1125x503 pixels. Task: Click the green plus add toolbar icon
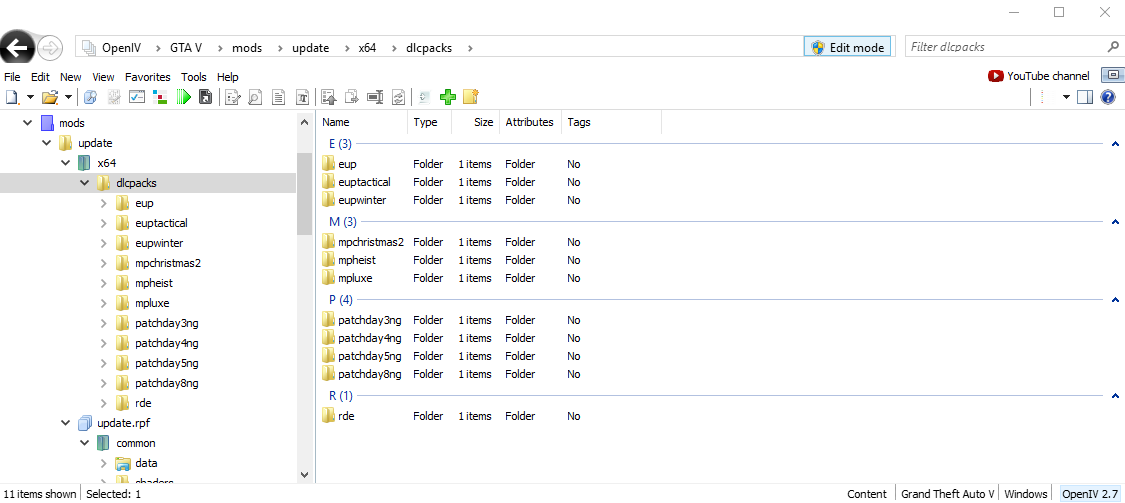tap(448, 97)
